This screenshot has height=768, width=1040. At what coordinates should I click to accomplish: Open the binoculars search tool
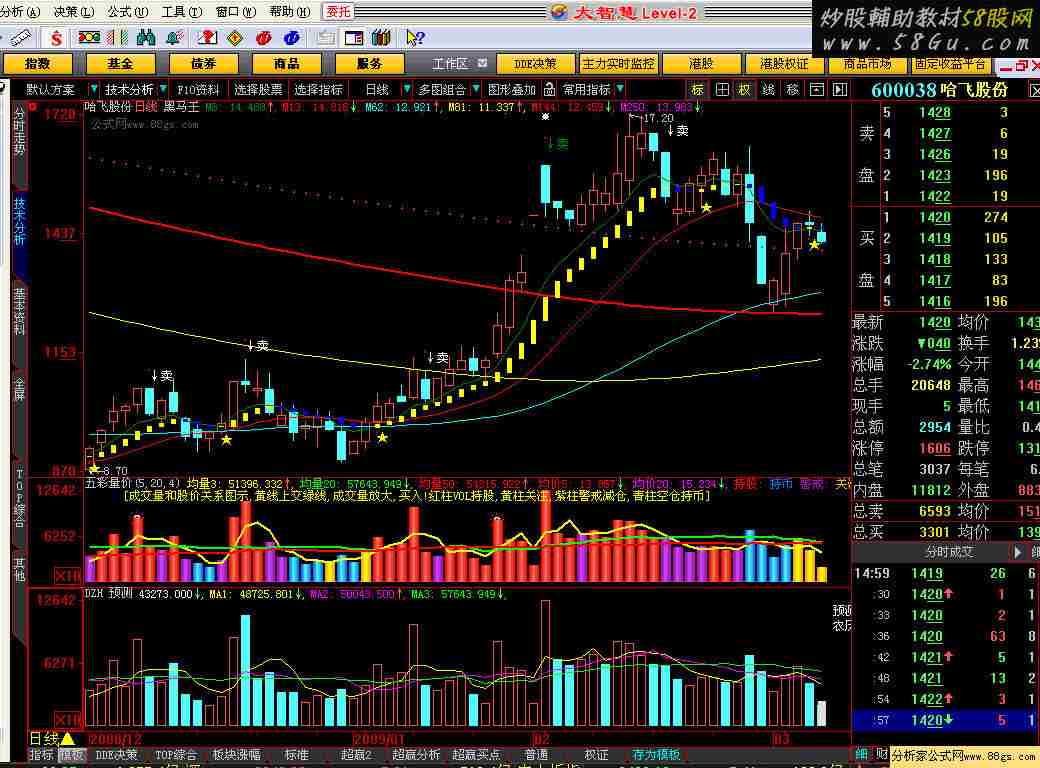click(146, 38)
